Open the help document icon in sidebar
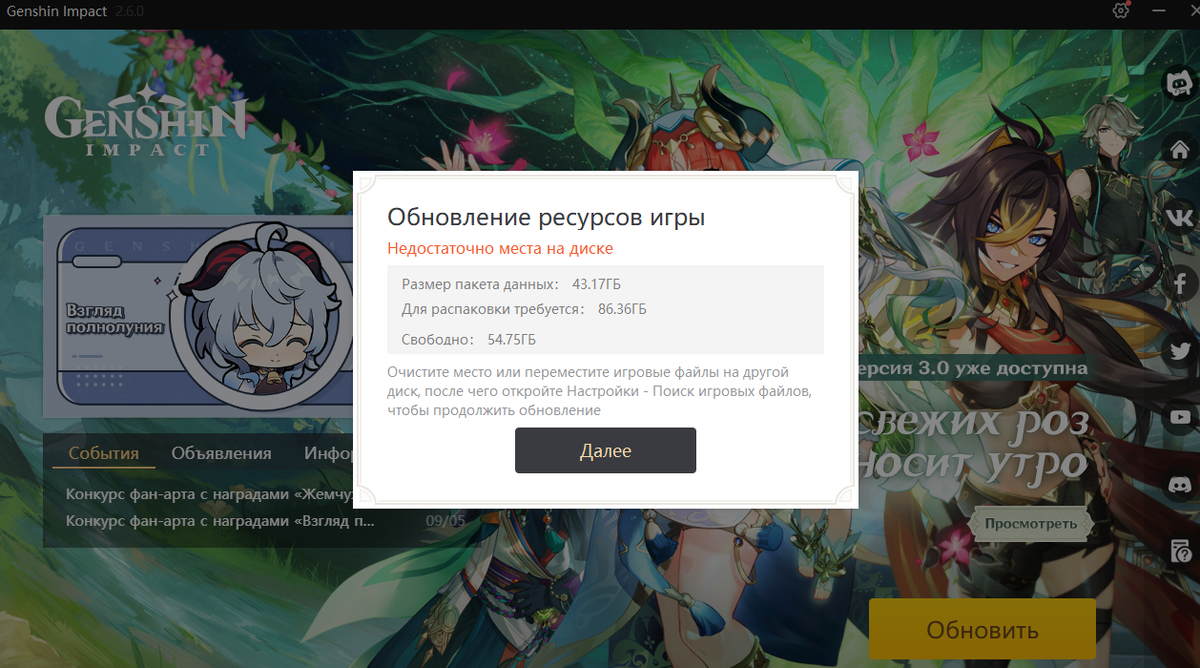The image size is (1200, 668). click(1180, 550)
